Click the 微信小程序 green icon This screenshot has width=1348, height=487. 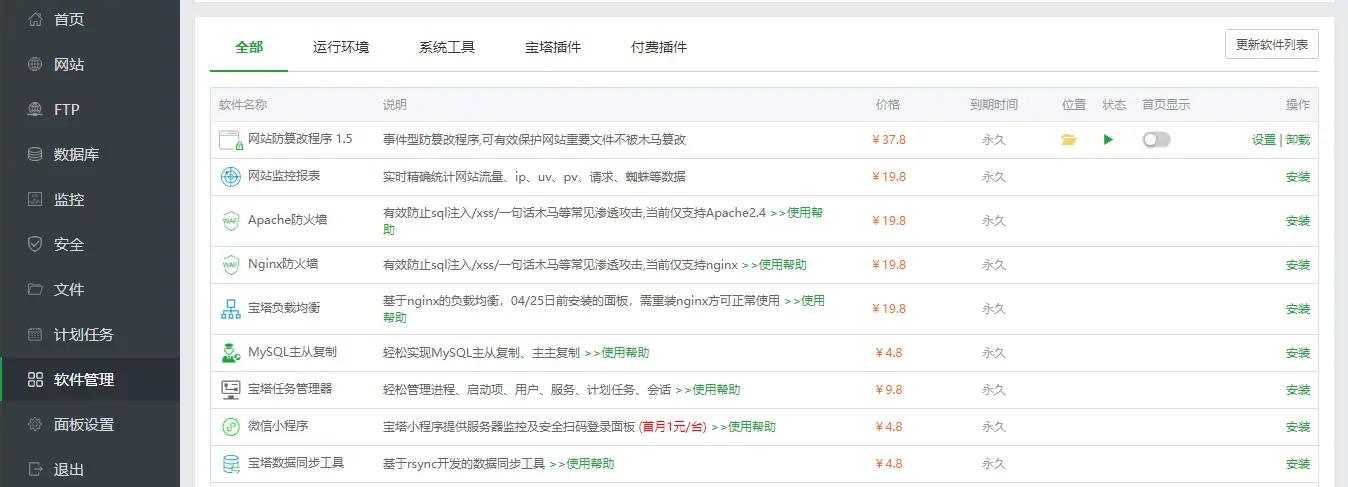click(x=231, y=427)
